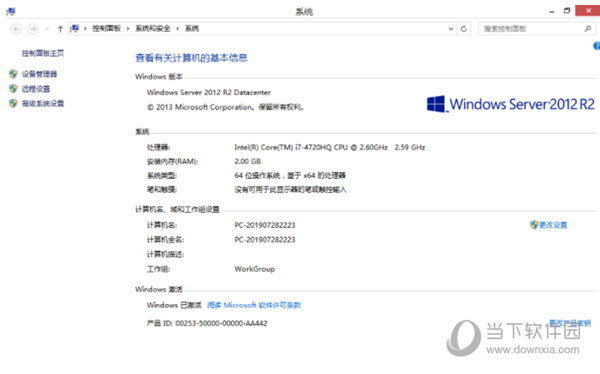Viewport: 600px width, 374px height.
Task: Click heading 查看有关计算机的基本信息
Action: pyautogui.click(x=191, y=58)
